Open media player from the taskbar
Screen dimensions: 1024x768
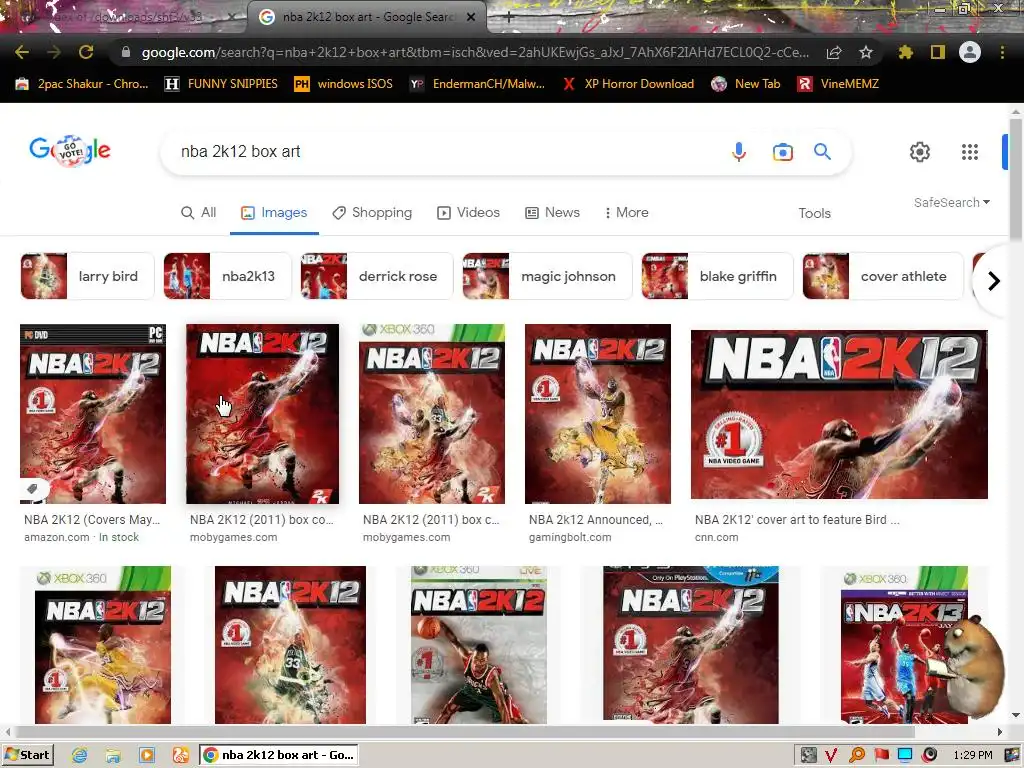[x=147, y=755]
